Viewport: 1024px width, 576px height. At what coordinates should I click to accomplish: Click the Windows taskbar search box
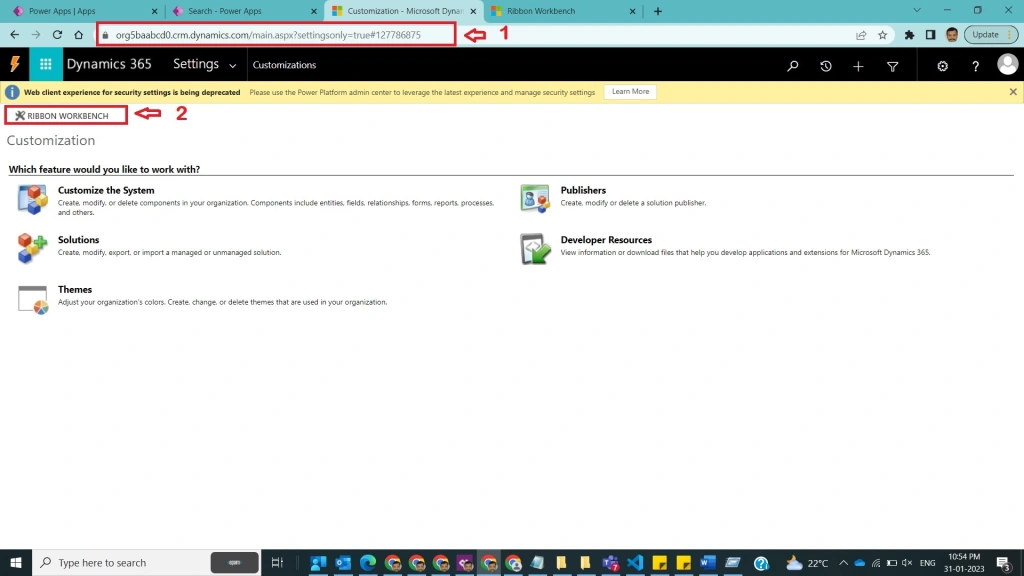[146, 562]
